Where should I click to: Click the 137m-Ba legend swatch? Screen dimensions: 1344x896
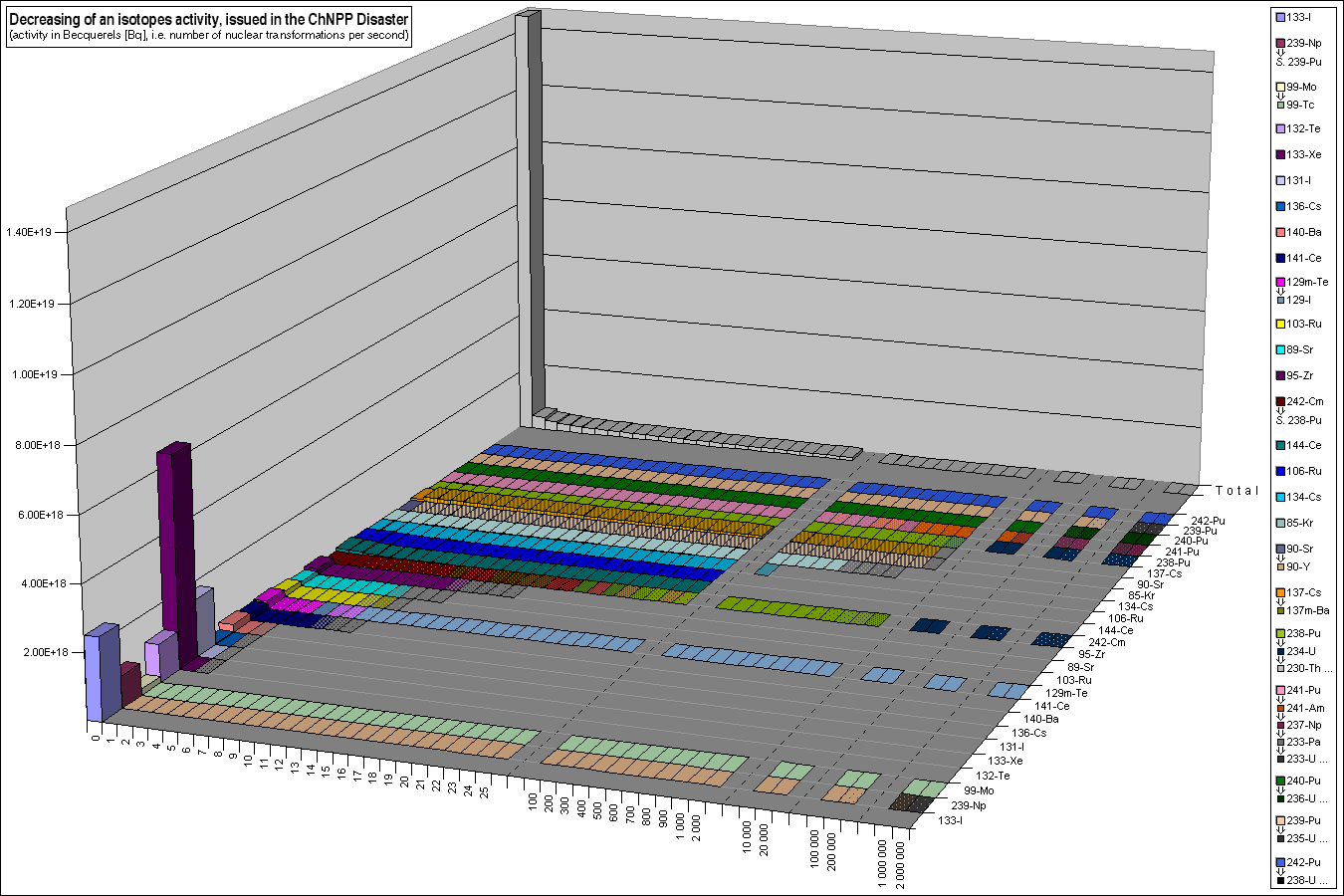click(x=1280, y=610)
